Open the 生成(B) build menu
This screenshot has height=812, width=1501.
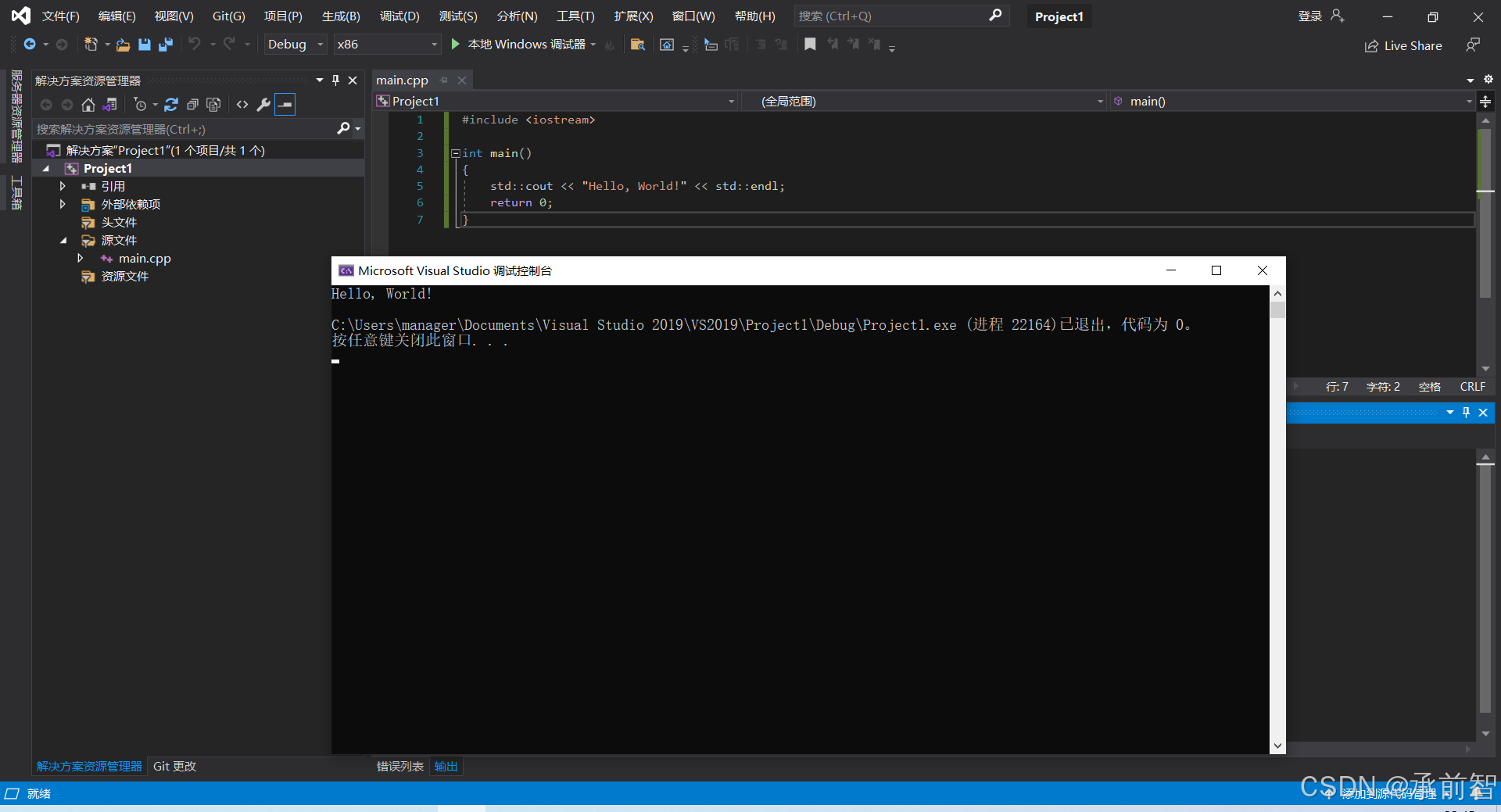[341, 16]
